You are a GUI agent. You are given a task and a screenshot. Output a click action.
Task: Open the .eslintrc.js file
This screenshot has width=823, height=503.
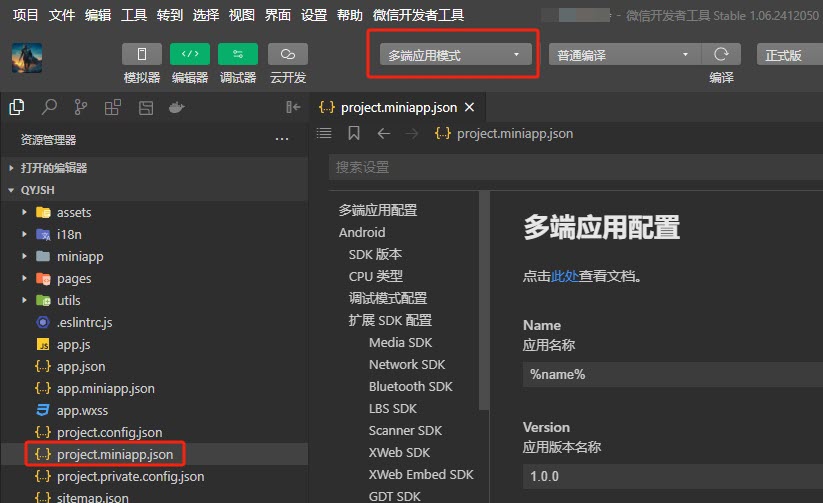click(154, 322)
